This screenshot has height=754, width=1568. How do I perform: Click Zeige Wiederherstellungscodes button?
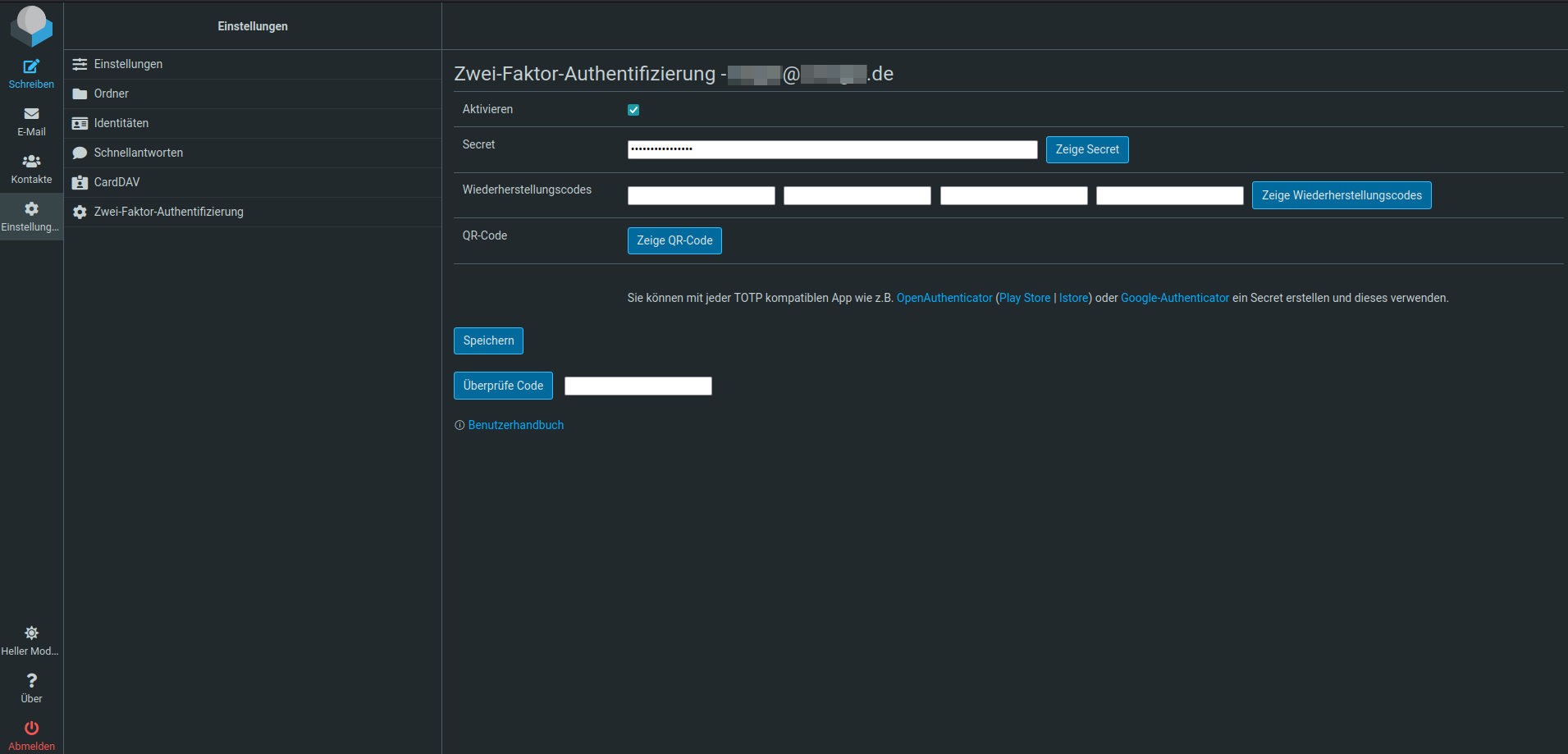(1341, 195)
